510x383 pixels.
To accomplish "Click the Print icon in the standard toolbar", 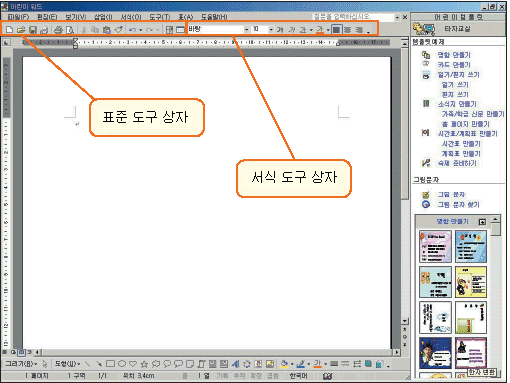I will click(58, 30).
